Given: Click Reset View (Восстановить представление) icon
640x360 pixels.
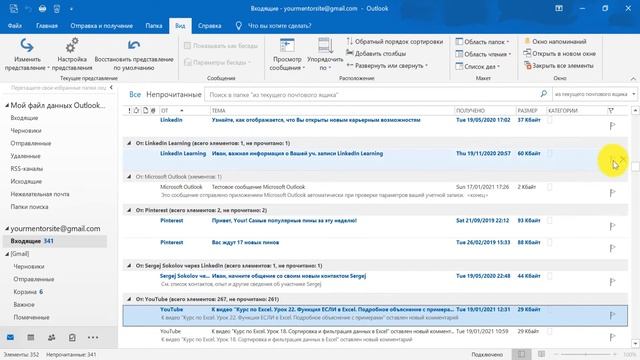Looking at the screenshot, I should click(x=134, y=45).
